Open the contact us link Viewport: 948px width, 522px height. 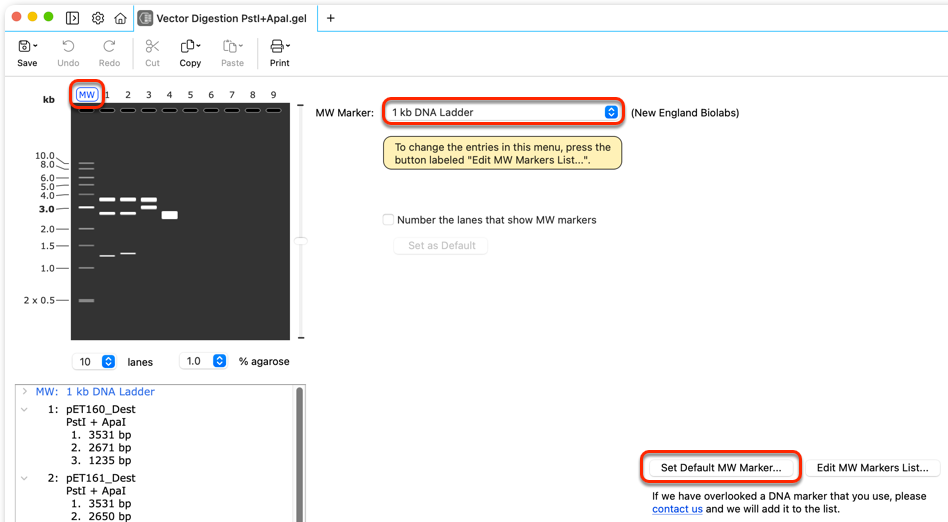(677, 509)
